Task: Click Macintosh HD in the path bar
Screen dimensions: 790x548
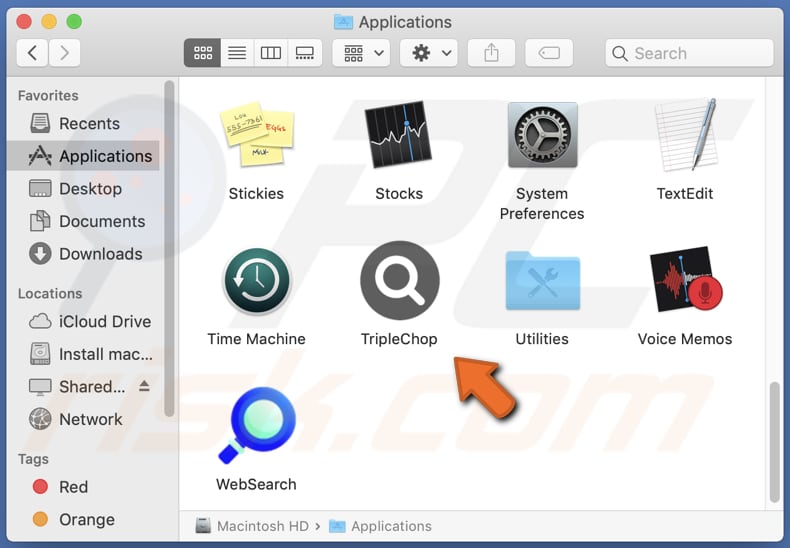Action: point(252,526)
